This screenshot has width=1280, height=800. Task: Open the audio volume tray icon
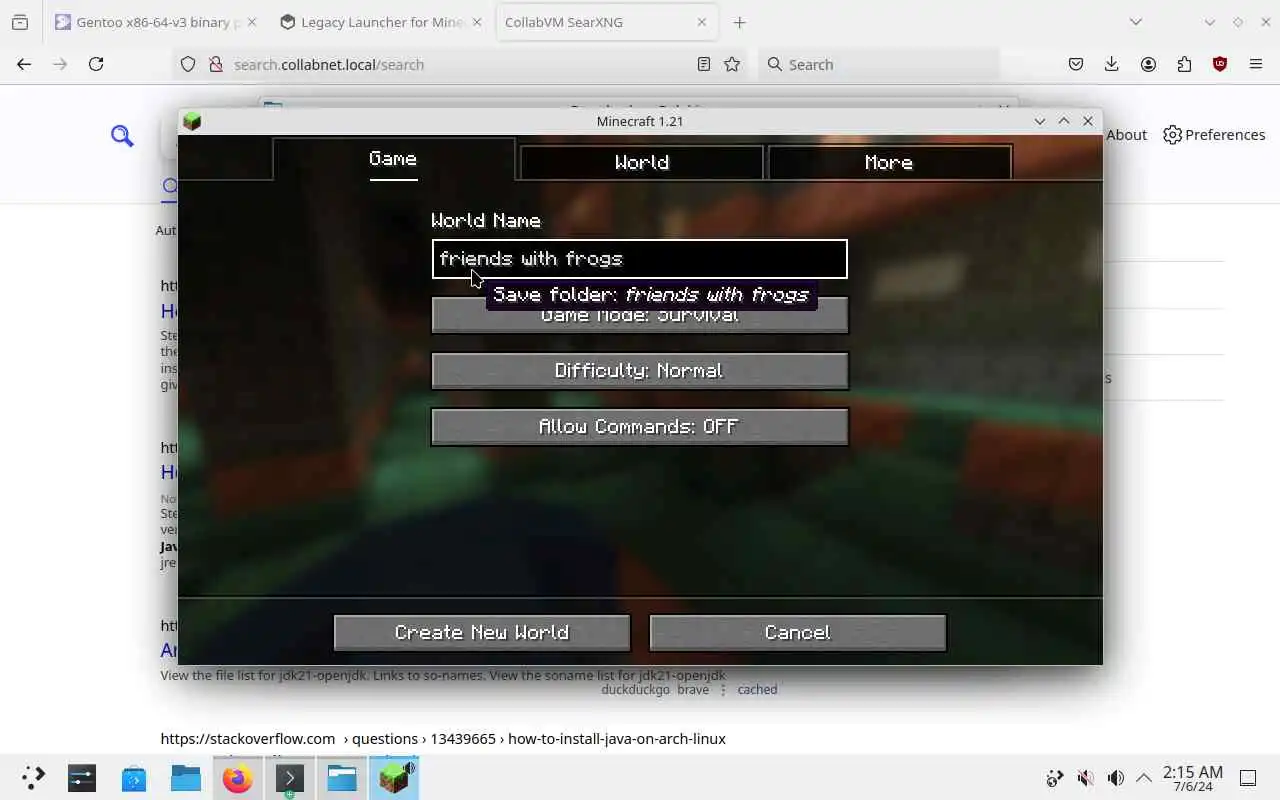pos(1116,778)
